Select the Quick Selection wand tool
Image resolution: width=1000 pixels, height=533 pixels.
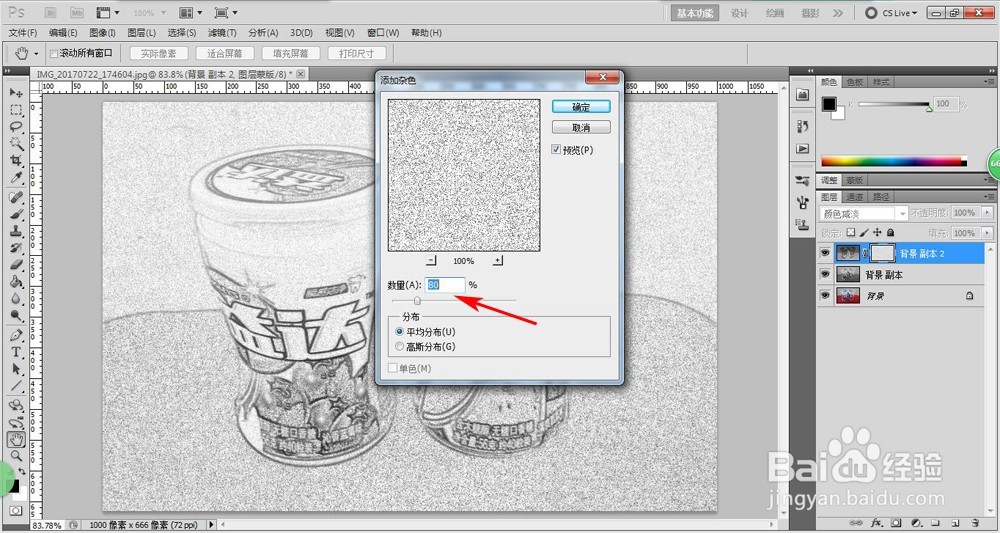[x=16, y=143]
